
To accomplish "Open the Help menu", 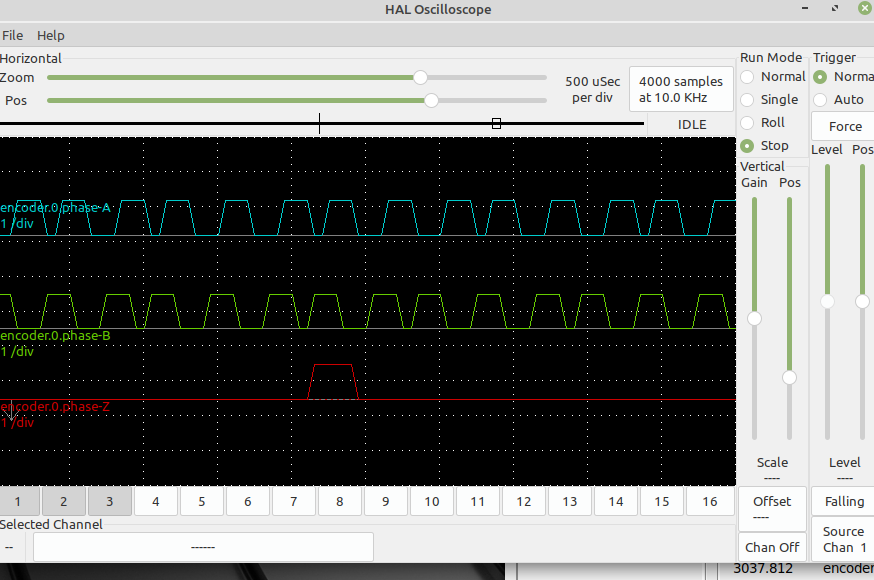I will pos(51,35).
